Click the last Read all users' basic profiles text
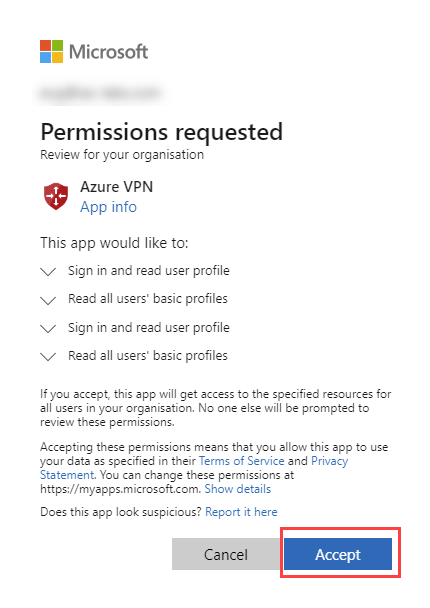 (148, 356)
